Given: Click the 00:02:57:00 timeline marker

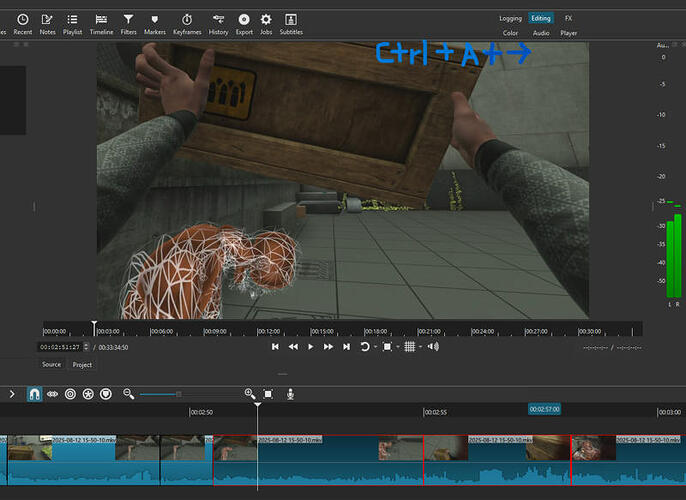Looking at the screenshot, I should point(544,409).
